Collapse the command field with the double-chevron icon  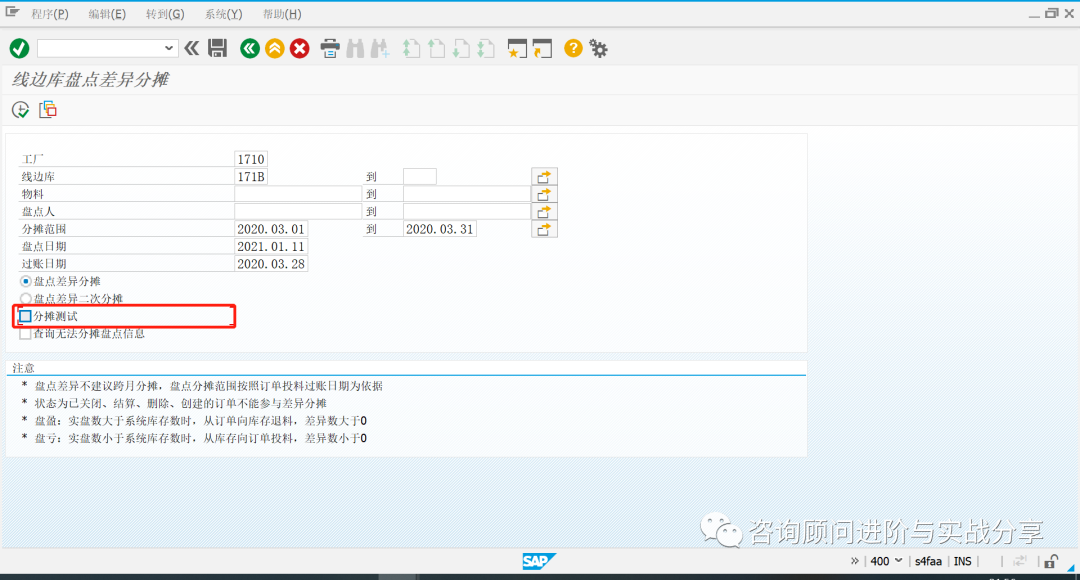click(x=191, y=48)
